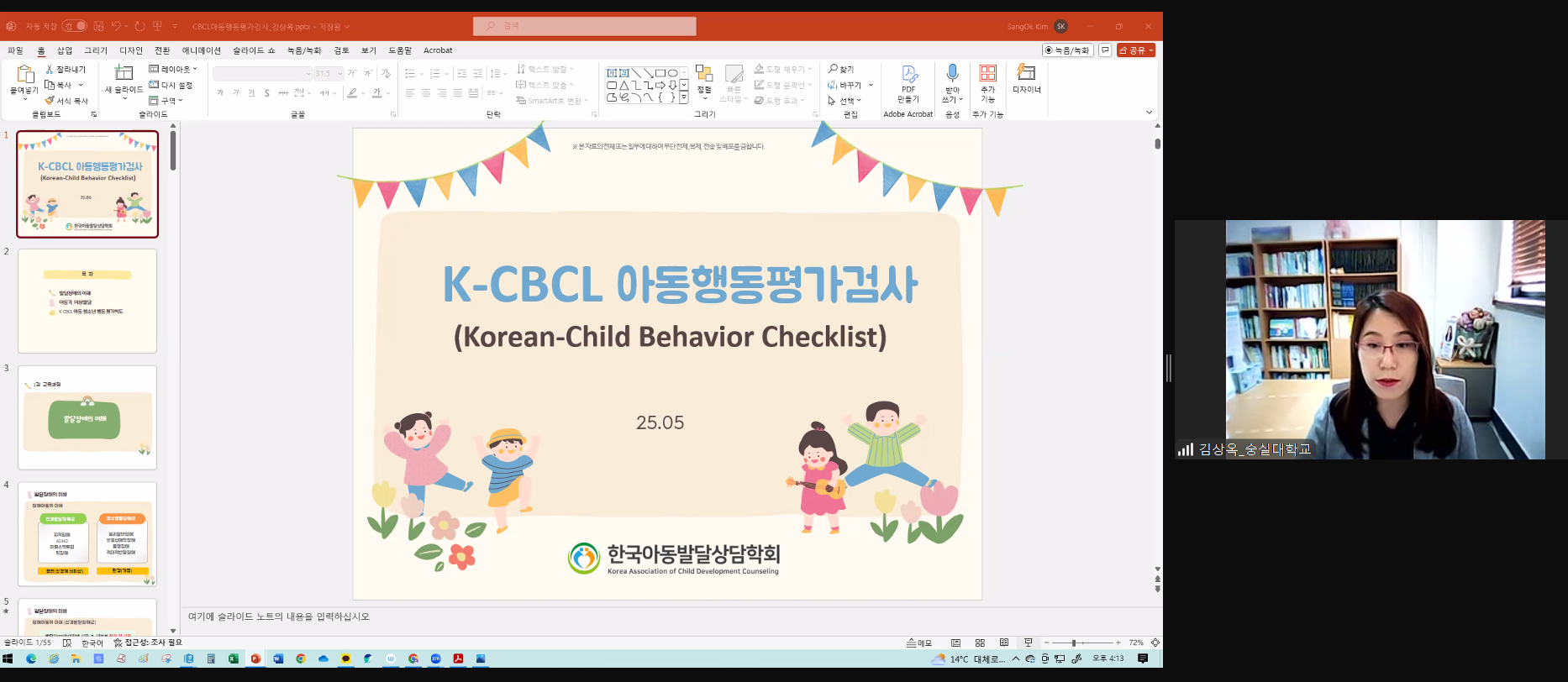Click the 잘라내기 (Cut) scissors button
This screenshot has height=682, width=1568.
click(x=66, y=69)
